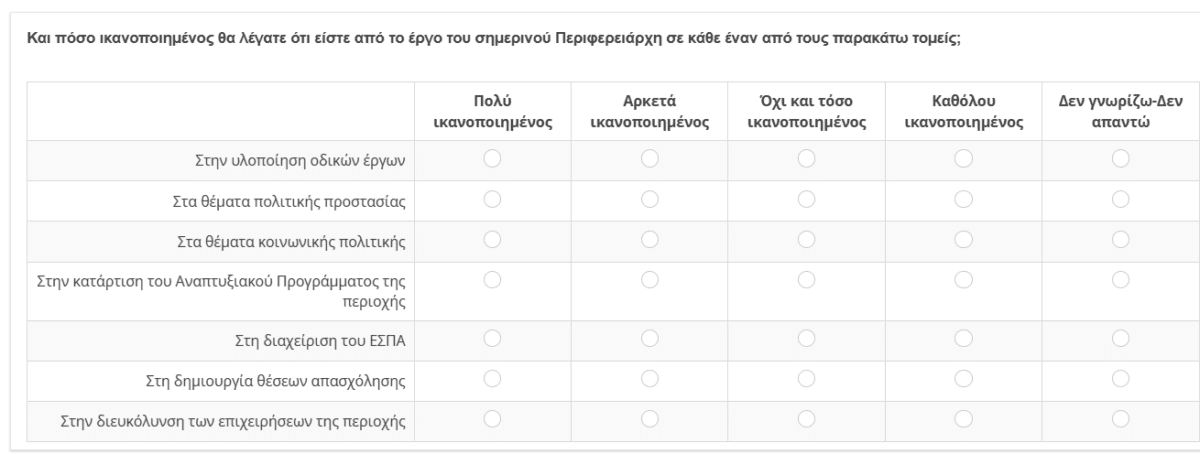Viewport: 1200px width, 454px height.
Task: Choose 'Όχι και τόσο ικανοποιημένος' for 'Στην διευκόλυνση των επιχειρήσεων της περιοχής'
Action: click(x=806, y=418)
